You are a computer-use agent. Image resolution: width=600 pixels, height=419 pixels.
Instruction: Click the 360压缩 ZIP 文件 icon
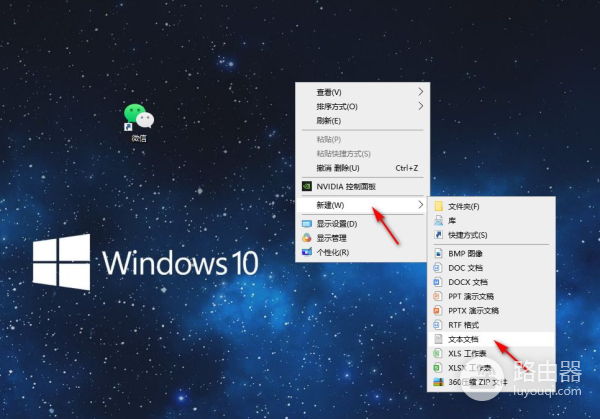(x=438, y=382)
